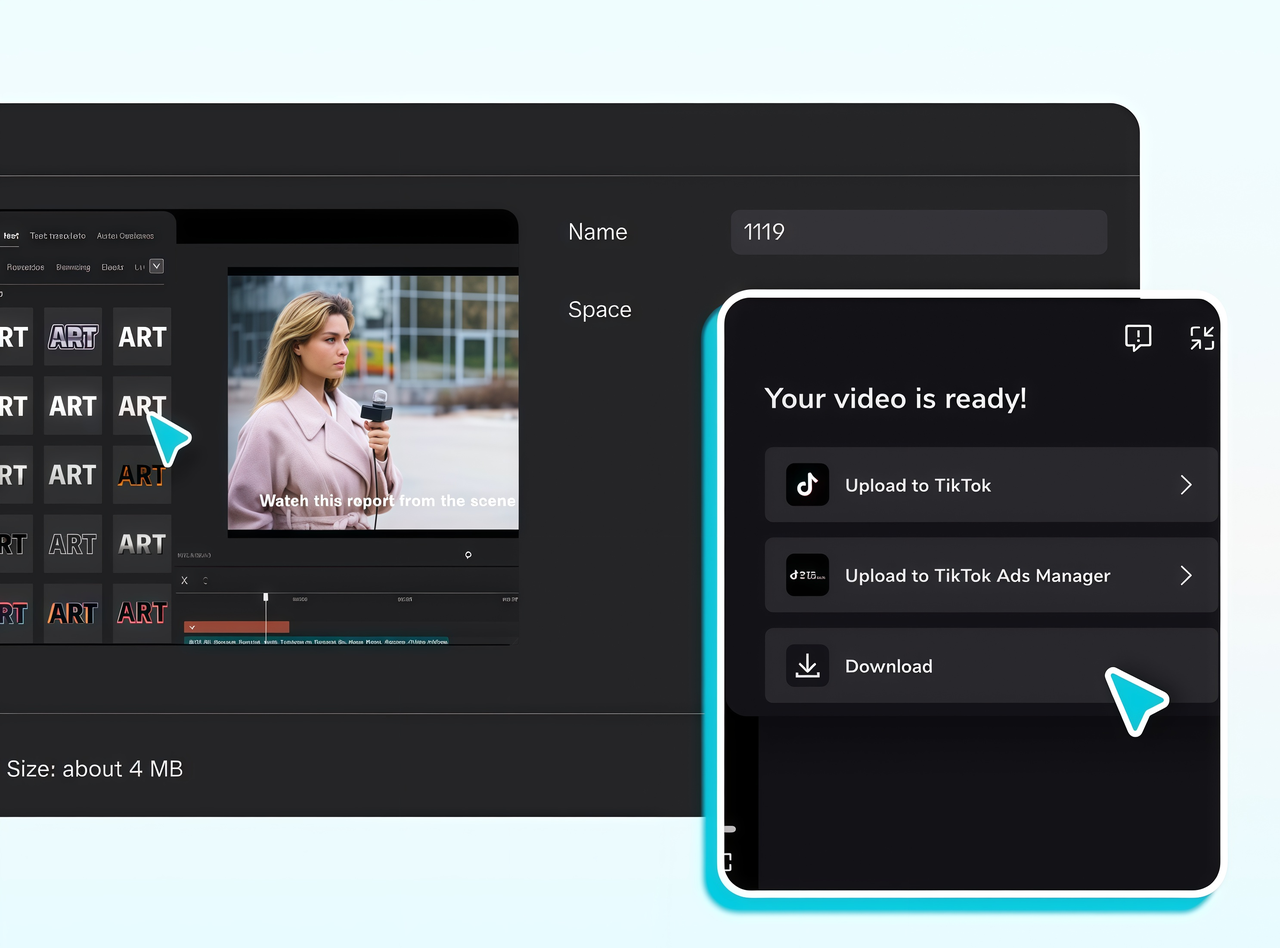Screen dimensions: 1280x948
Task: Select the teal caption track on the timeline
Action: pyautogui.click(x=316, y=641)
